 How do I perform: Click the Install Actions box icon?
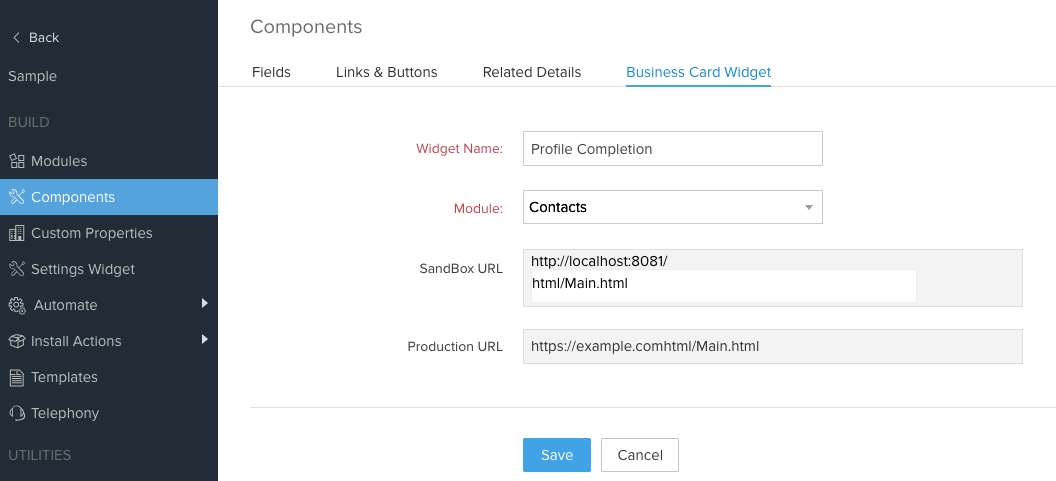(x=16, y=341)
